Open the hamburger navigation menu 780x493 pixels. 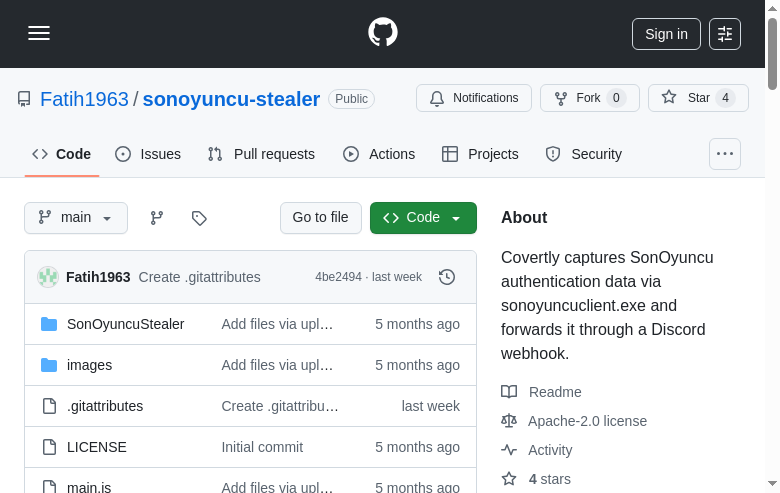click(39, 33)
